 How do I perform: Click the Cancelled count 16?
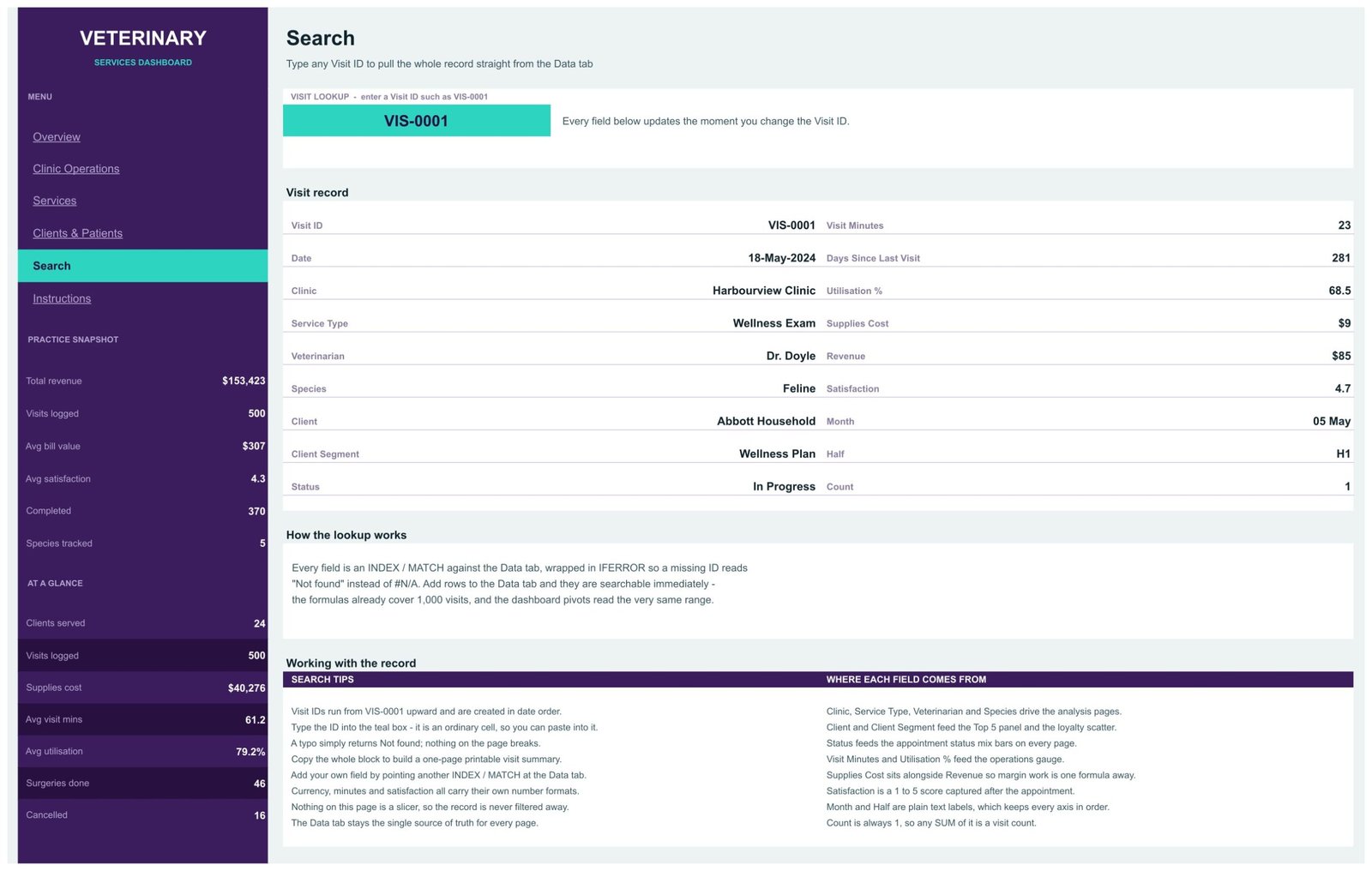(260, 815)
